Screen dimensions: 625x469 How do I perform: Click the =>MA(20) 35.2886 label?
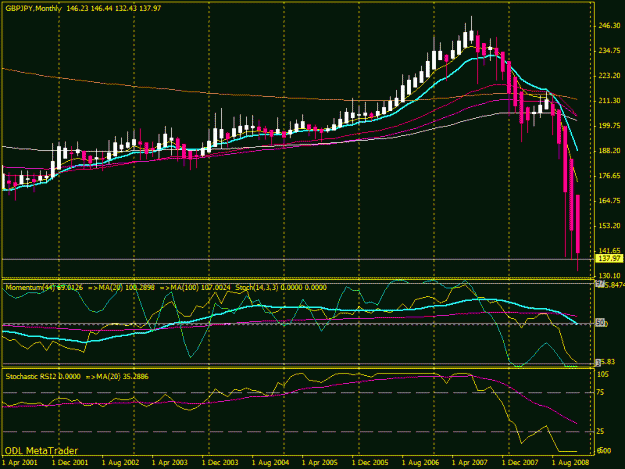[117, 376]
